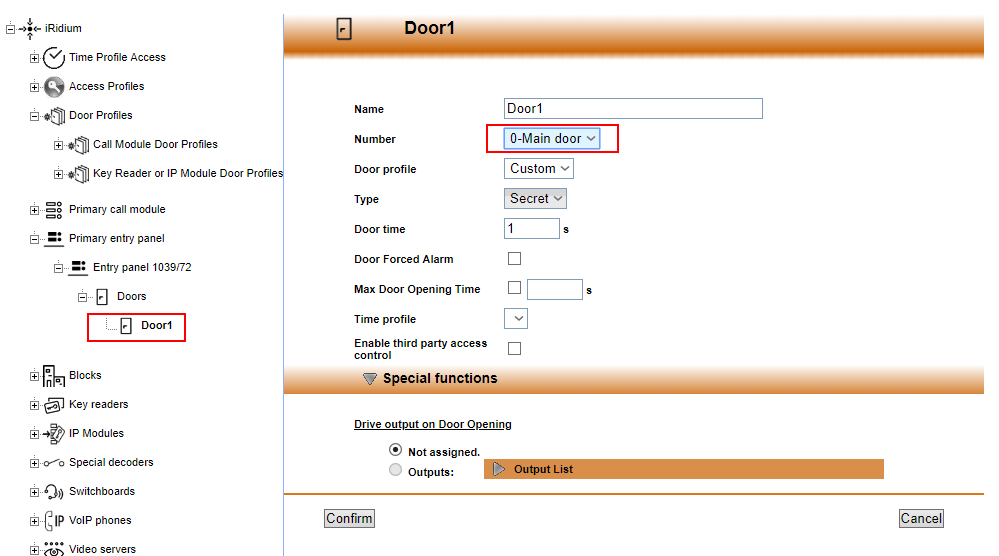Open the Output List bar

pos(684,469)
